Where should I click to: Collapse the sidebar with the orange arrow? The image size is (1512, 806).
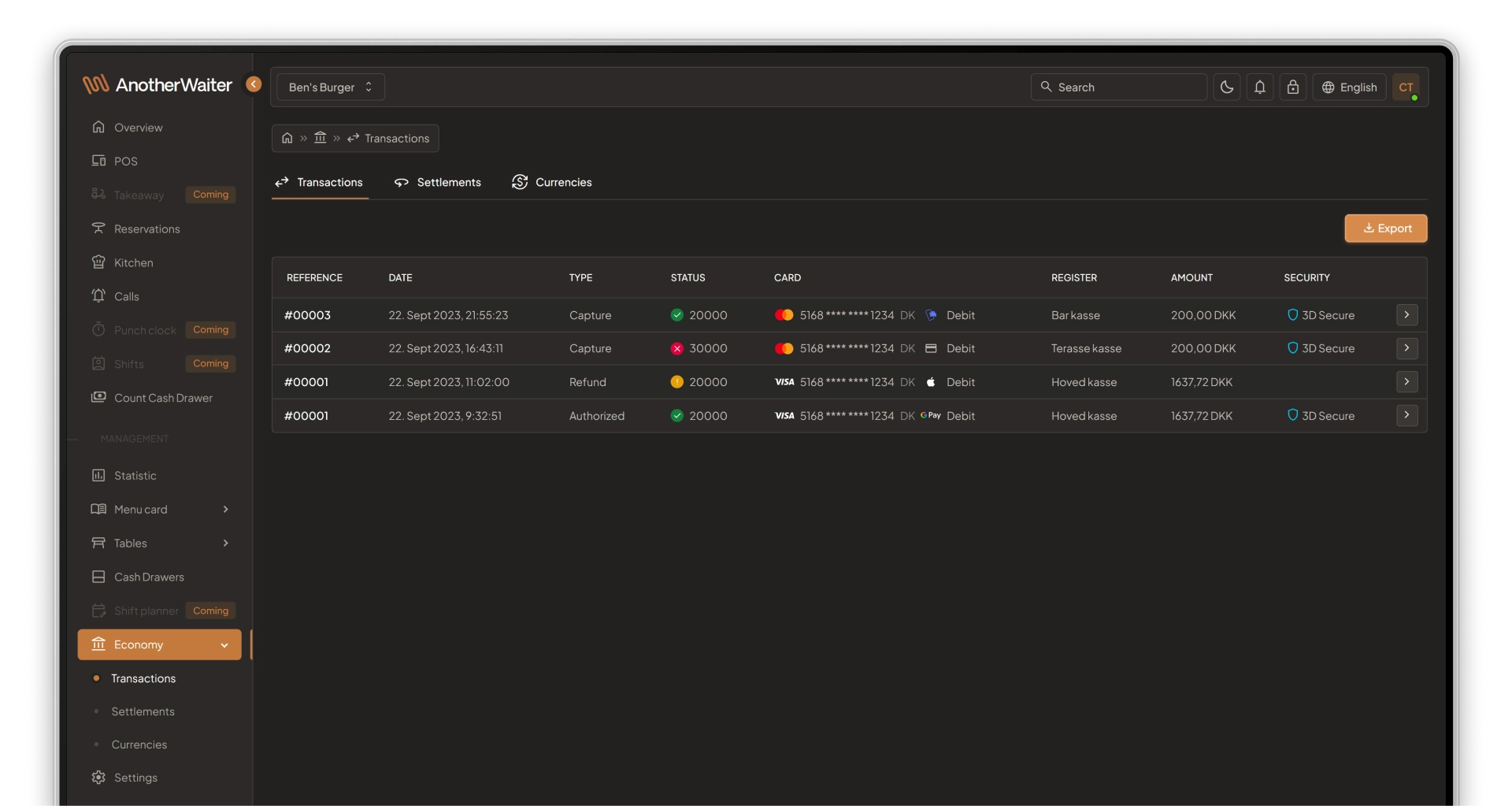click(x=254, y=84)
